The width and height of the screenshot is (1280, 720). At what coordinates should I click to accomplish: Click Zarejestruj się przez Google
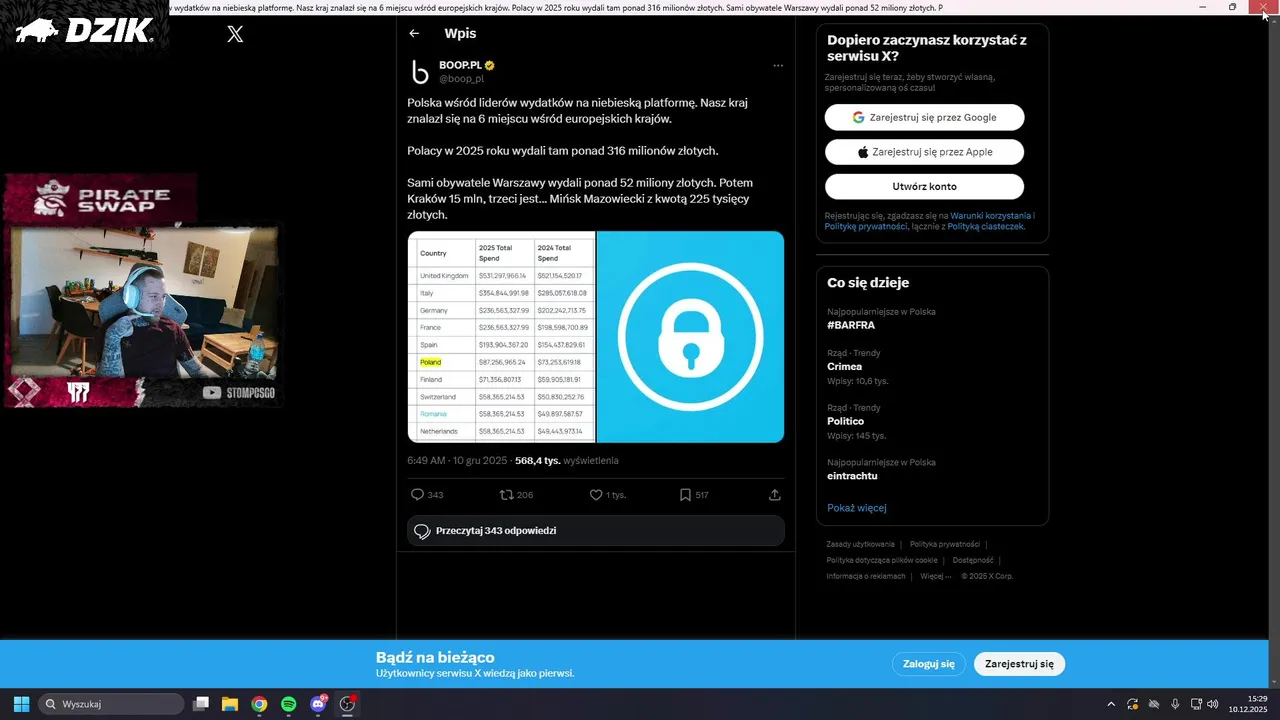coord(924,117)
